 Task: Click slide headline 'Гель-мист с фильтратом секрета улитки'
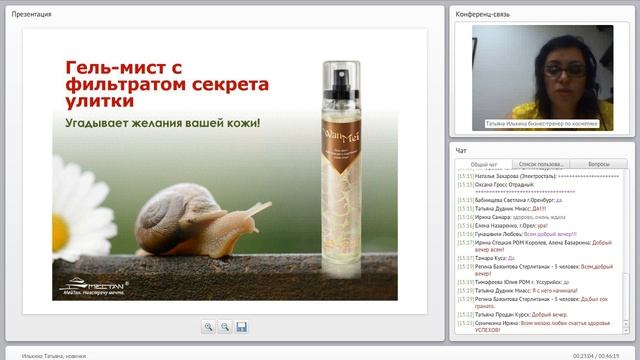tap(167, 84)
